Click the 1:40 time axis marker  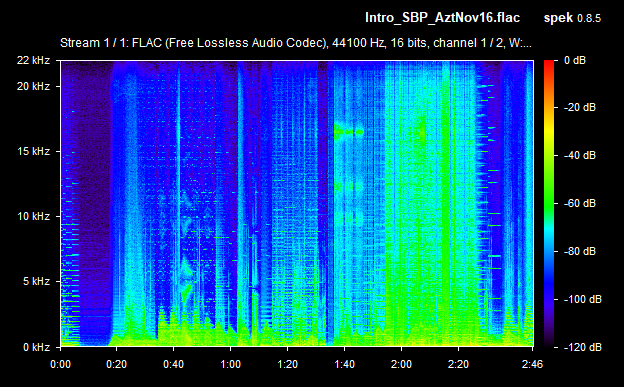[344, 364]
